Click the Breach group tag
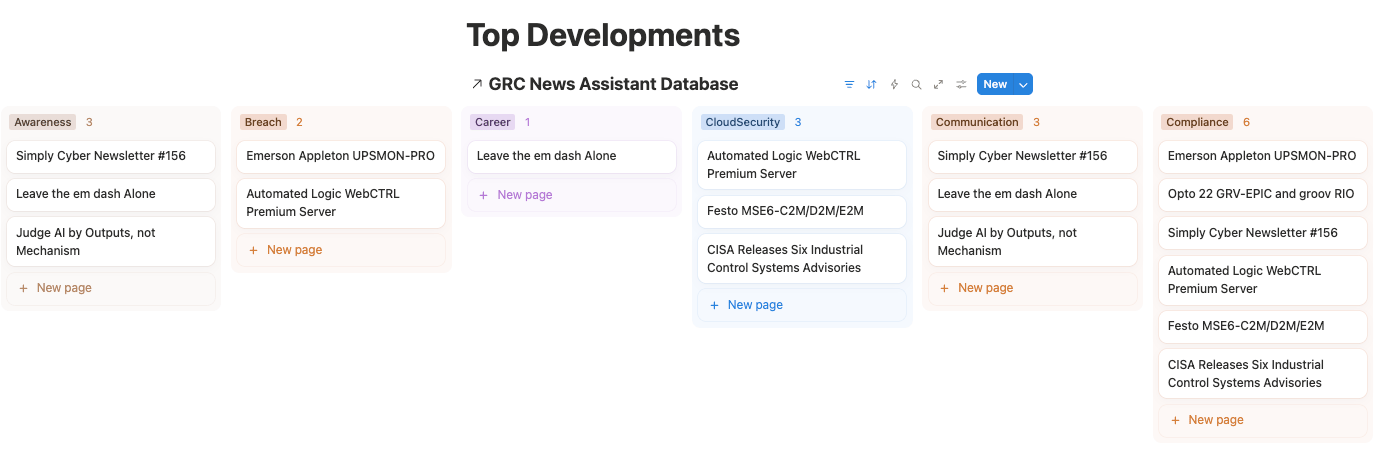1378x466 pixels. pos(263,122)
